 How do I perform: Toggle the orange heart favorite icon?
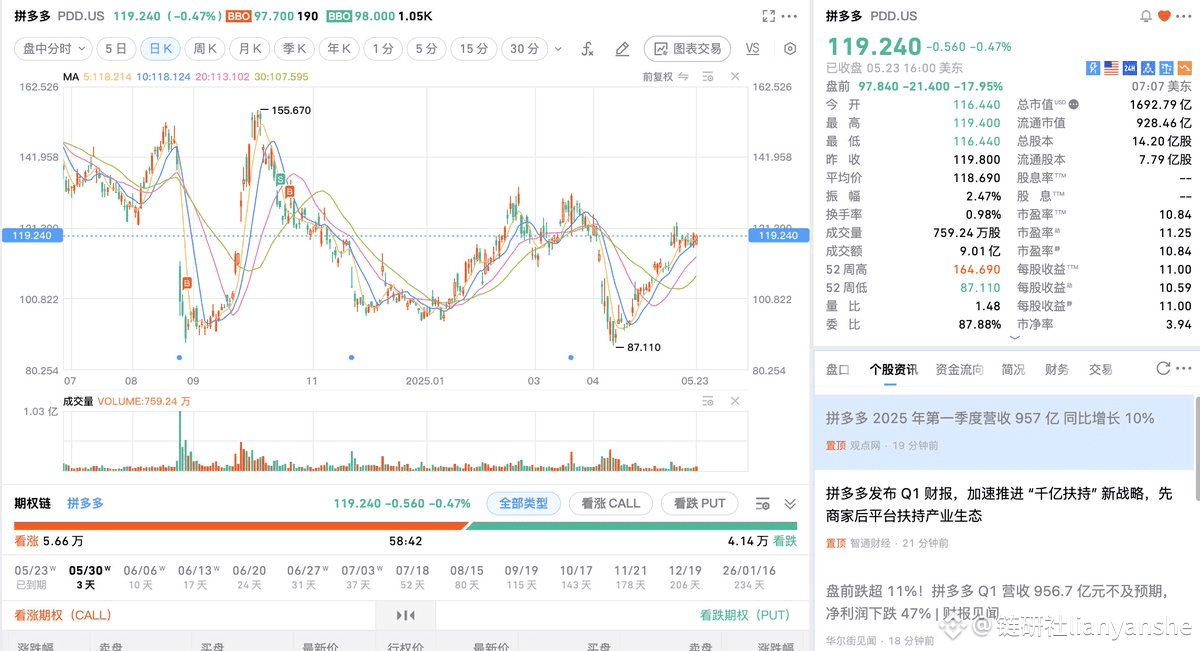point(1165,16)
